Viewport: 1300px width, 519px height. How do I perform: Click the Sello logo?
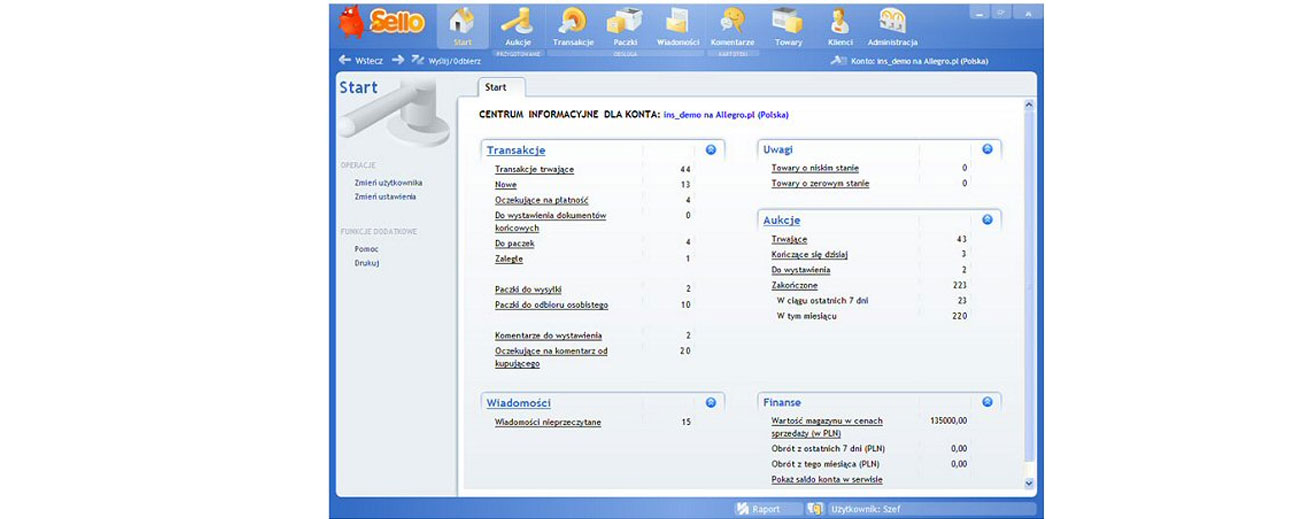tap(382, 21)
